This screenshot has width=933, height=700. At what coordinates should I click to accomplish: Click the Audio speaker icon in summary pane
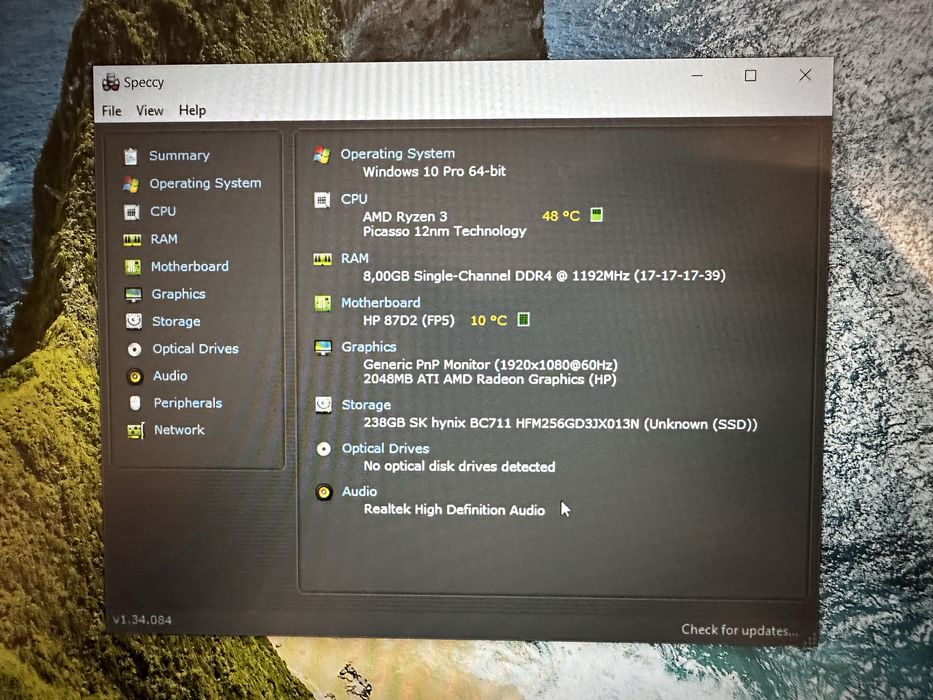pos(324,492)
